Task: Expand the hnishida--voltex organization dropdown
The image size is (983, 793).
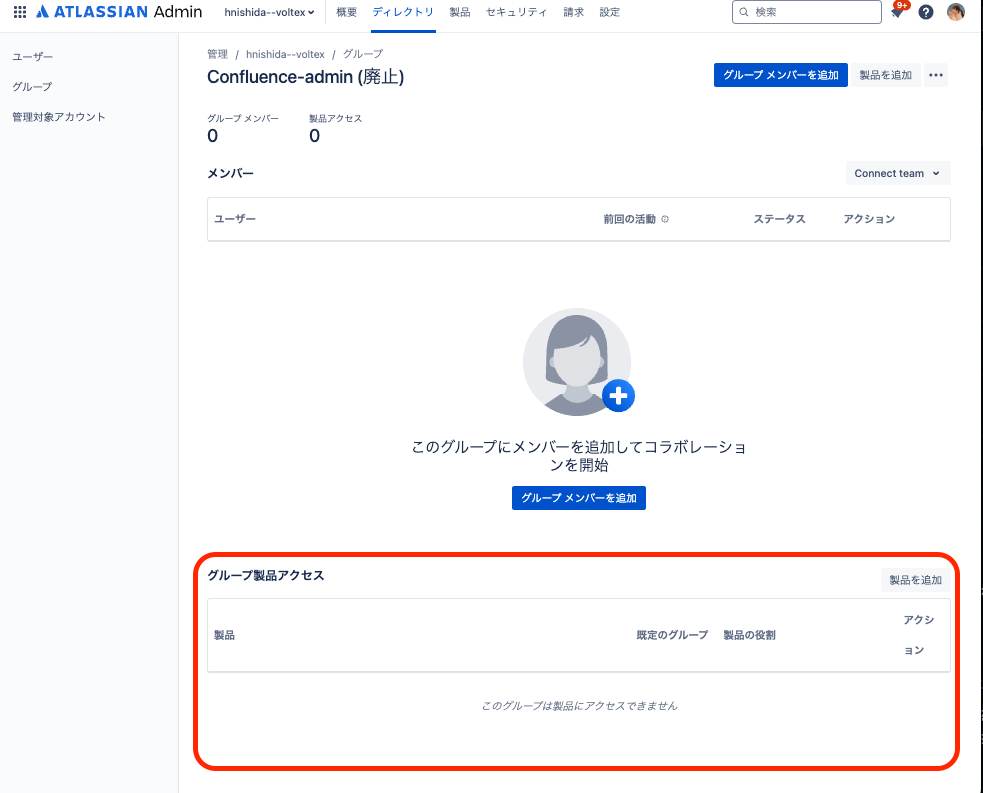Action: click(x=269, y=12)
